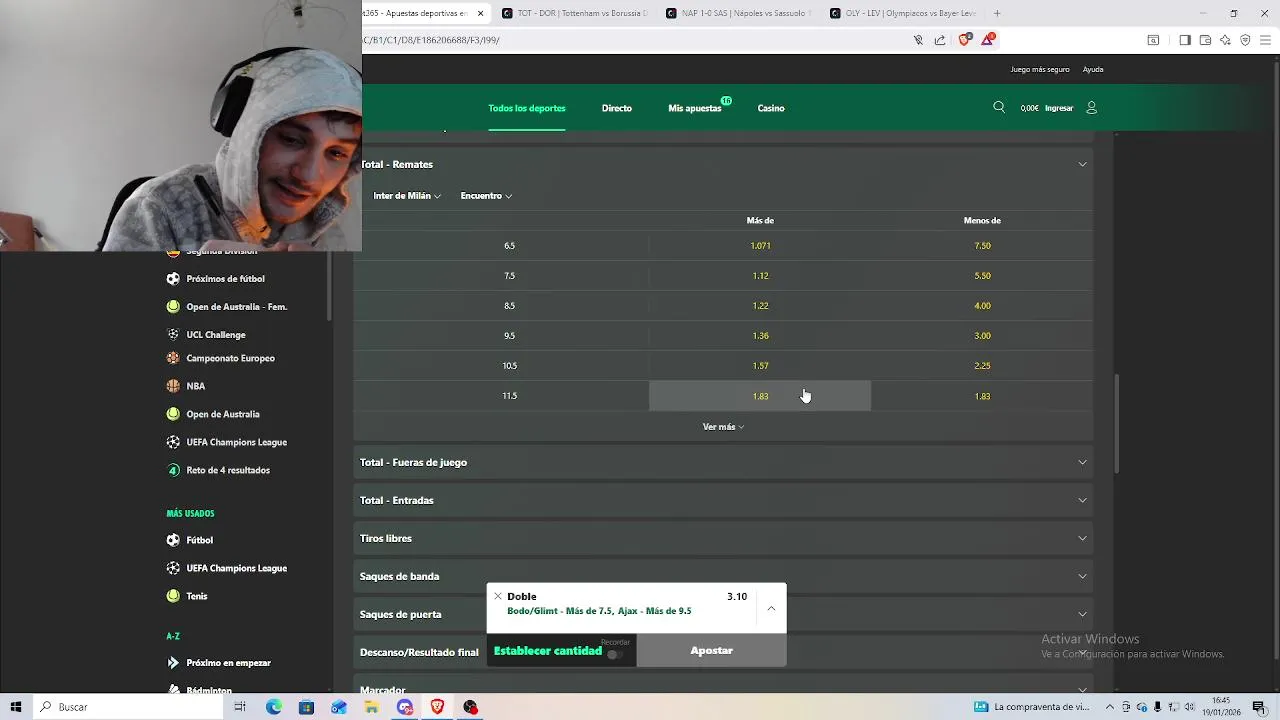The height and width of the screenshot is (720, 1280).
Task: Expand the bet slip with its chevron
Action: pos(771,607)
